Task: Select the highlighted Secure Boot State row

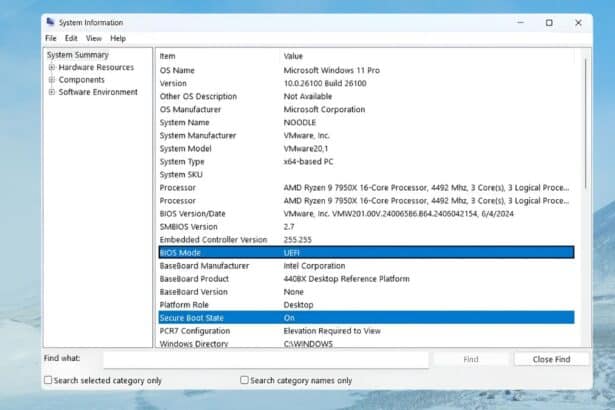Action: pos(366,317)
